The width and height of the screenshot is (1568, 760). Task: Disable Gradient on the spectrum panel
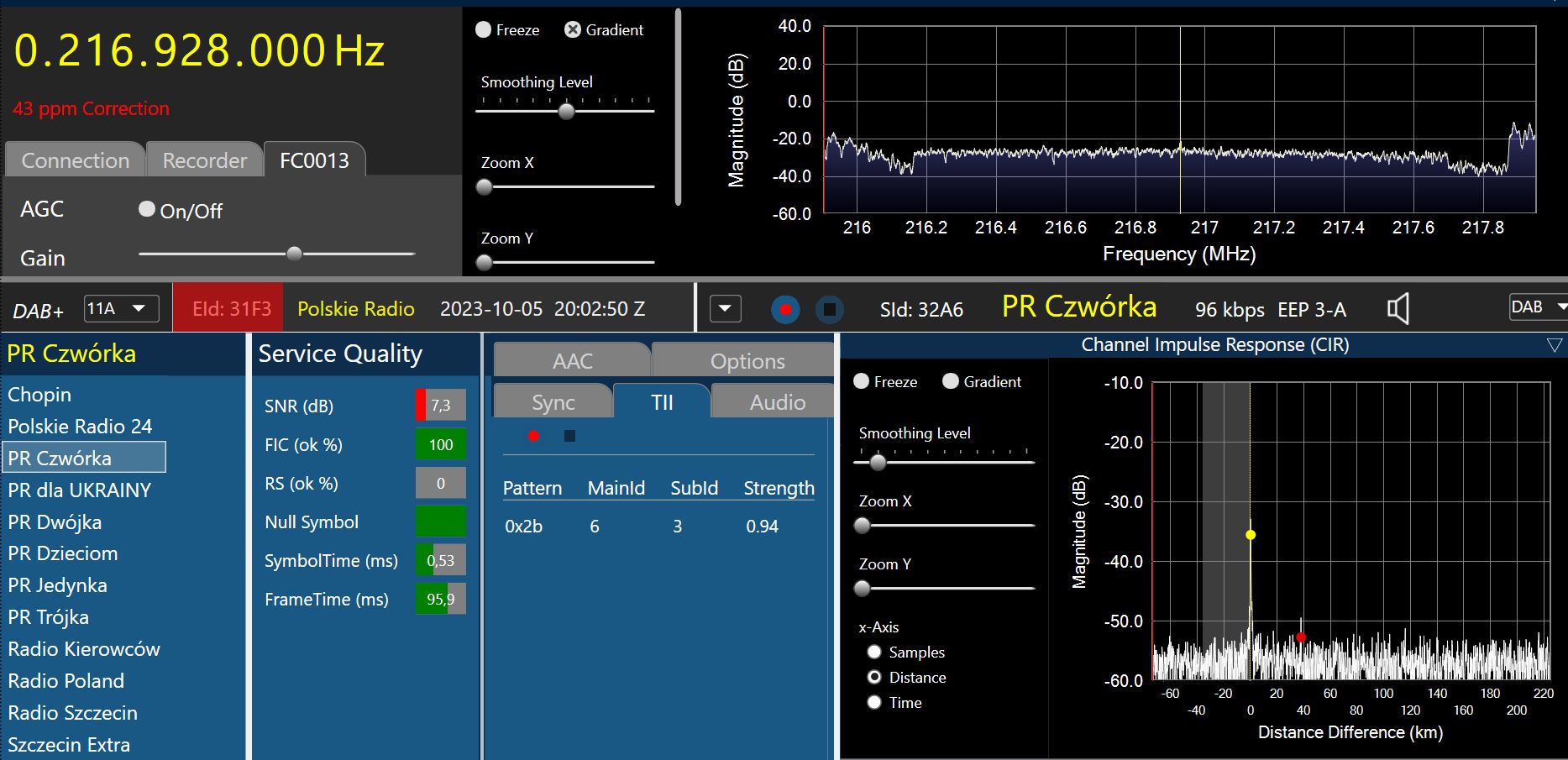pyautogui.click(x=573, y=29)
